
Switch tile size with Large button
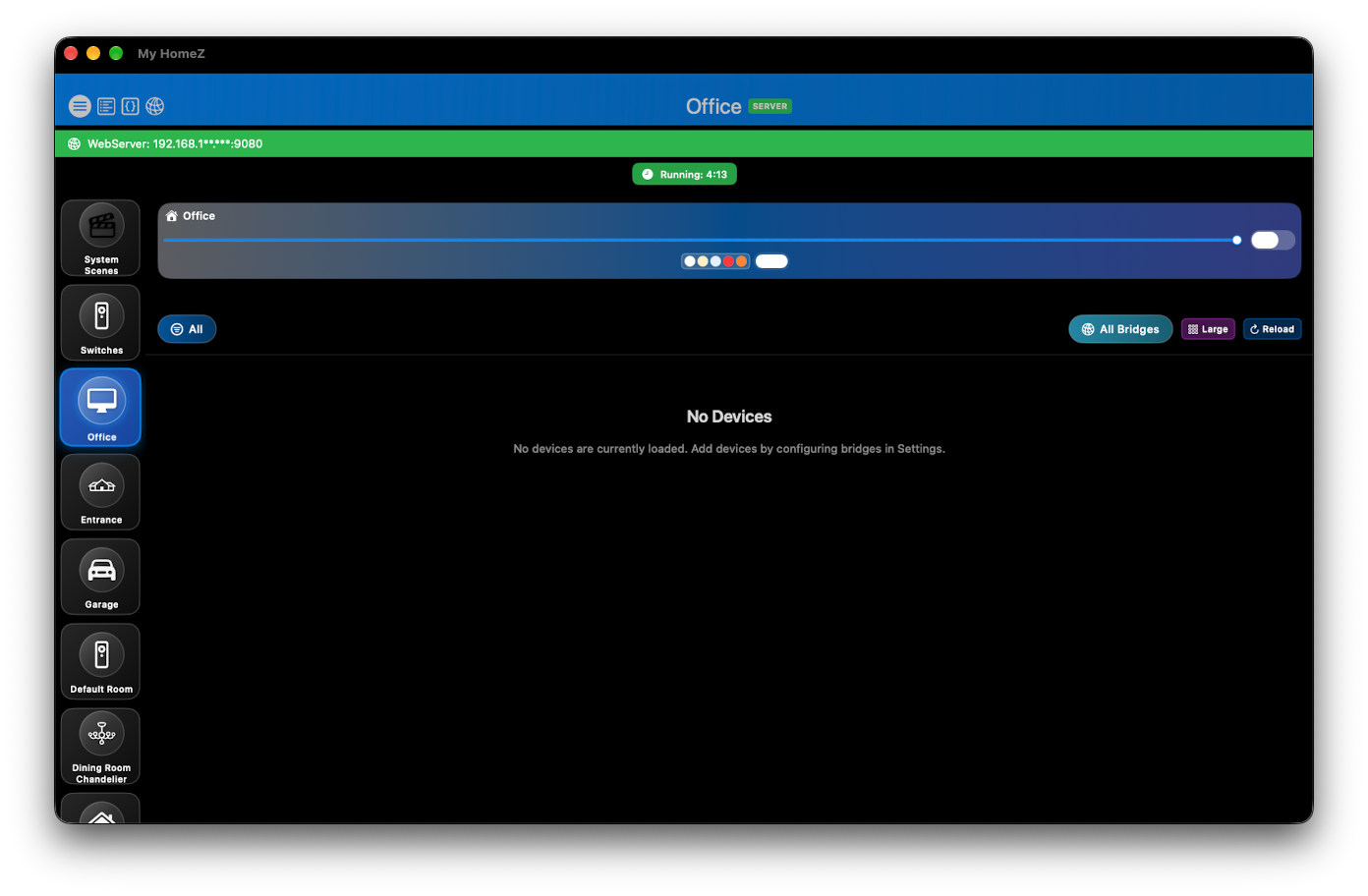(x=1208, y=329)
